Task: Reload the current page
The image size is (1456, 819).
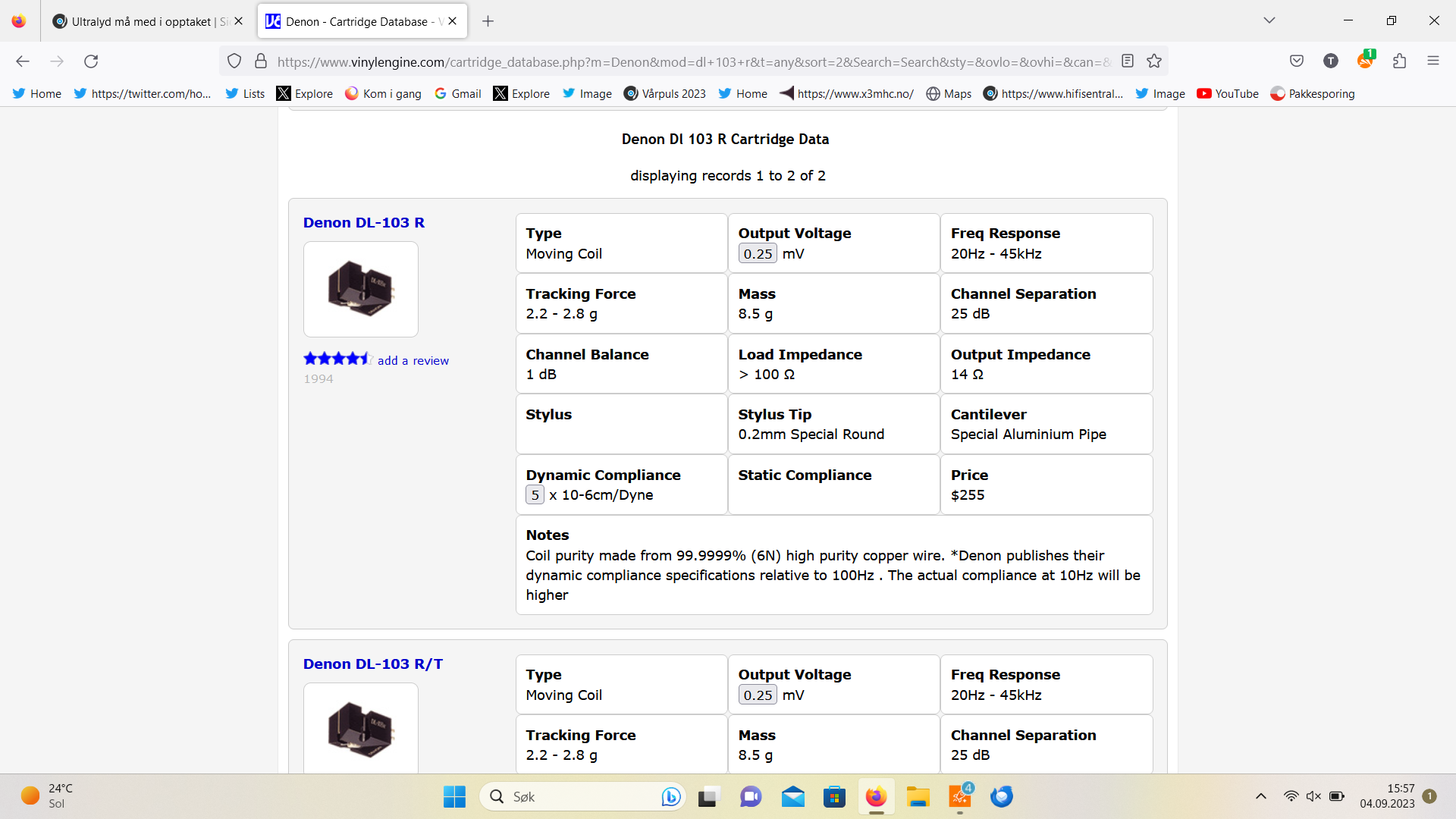Action: tap(91, 61)
